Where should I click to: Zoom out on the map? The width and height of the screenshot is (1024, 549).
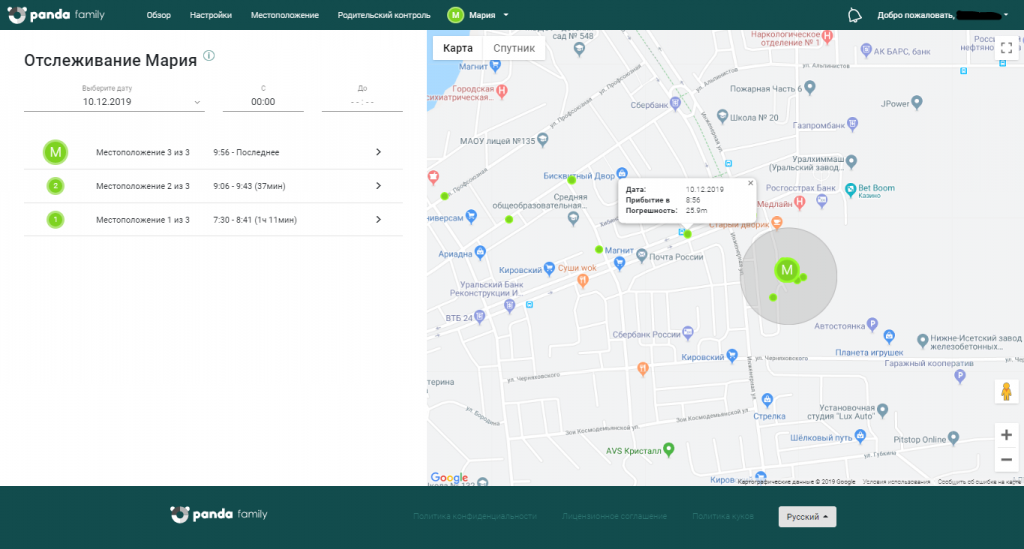(1006, 460)
